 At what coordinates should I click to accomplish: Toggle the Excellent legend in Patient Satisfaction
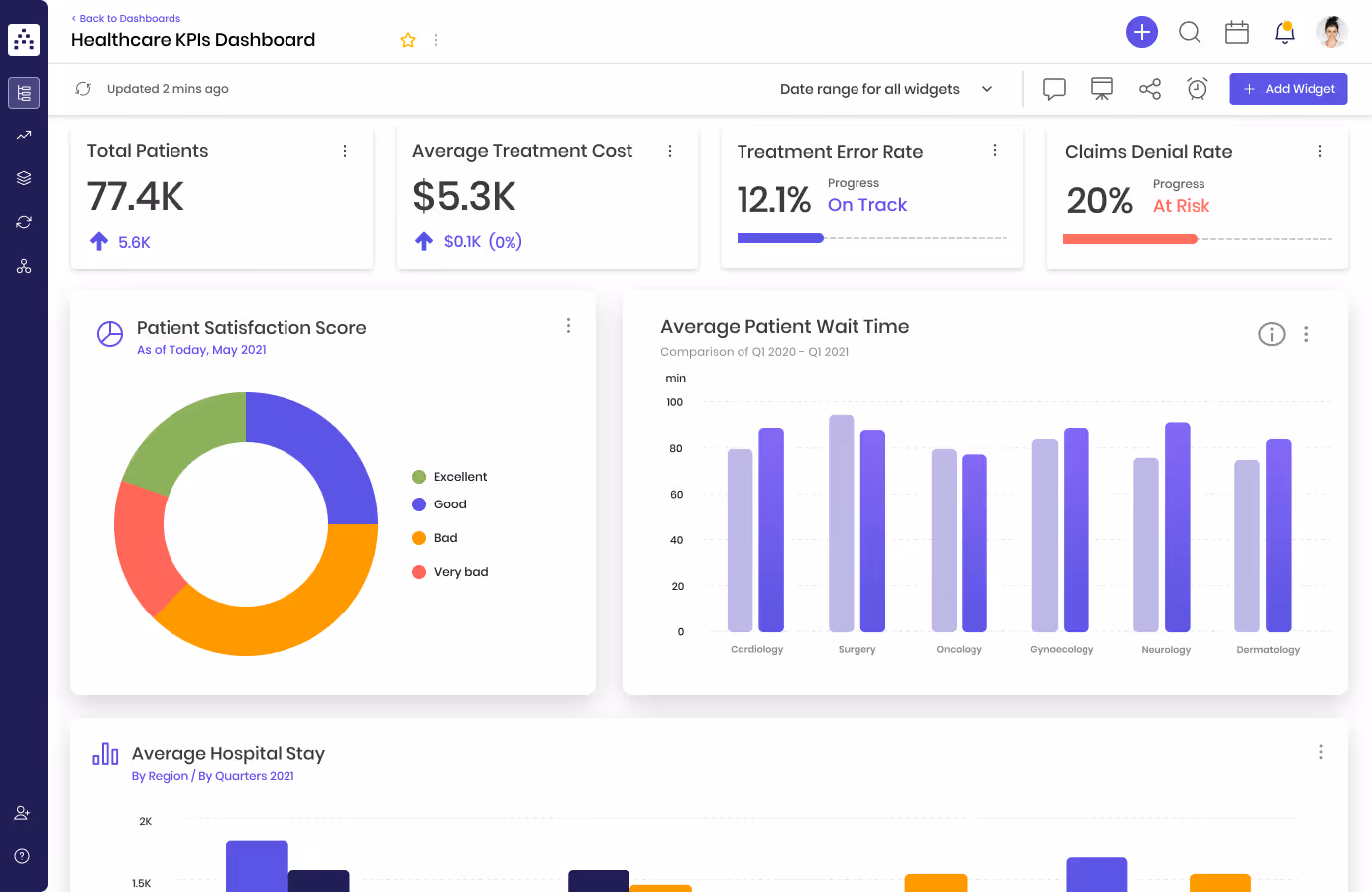click(449, 476)
